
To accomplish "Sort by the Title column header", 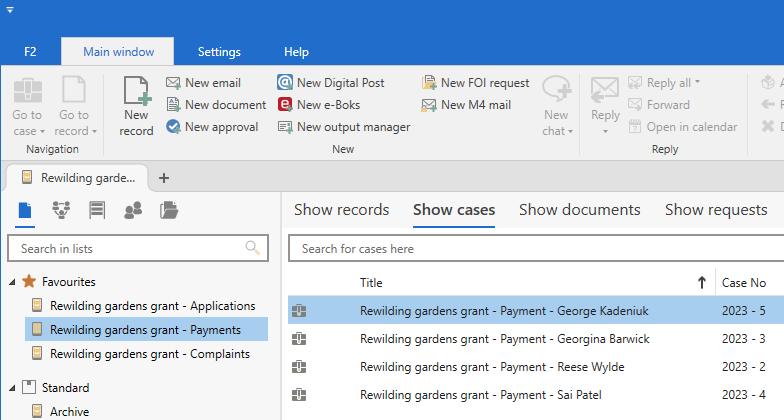I will 371,283.
